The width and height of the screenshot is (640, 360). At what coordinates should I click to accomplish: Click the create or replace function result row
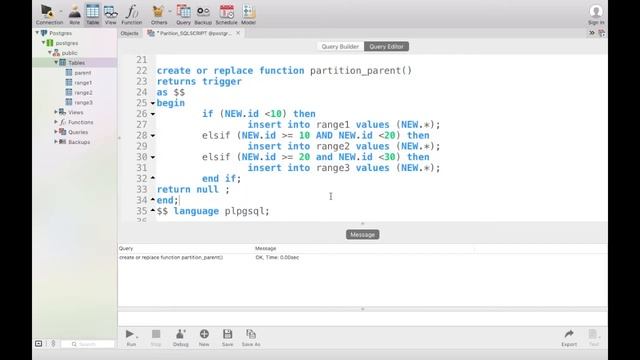click(362, 258)
